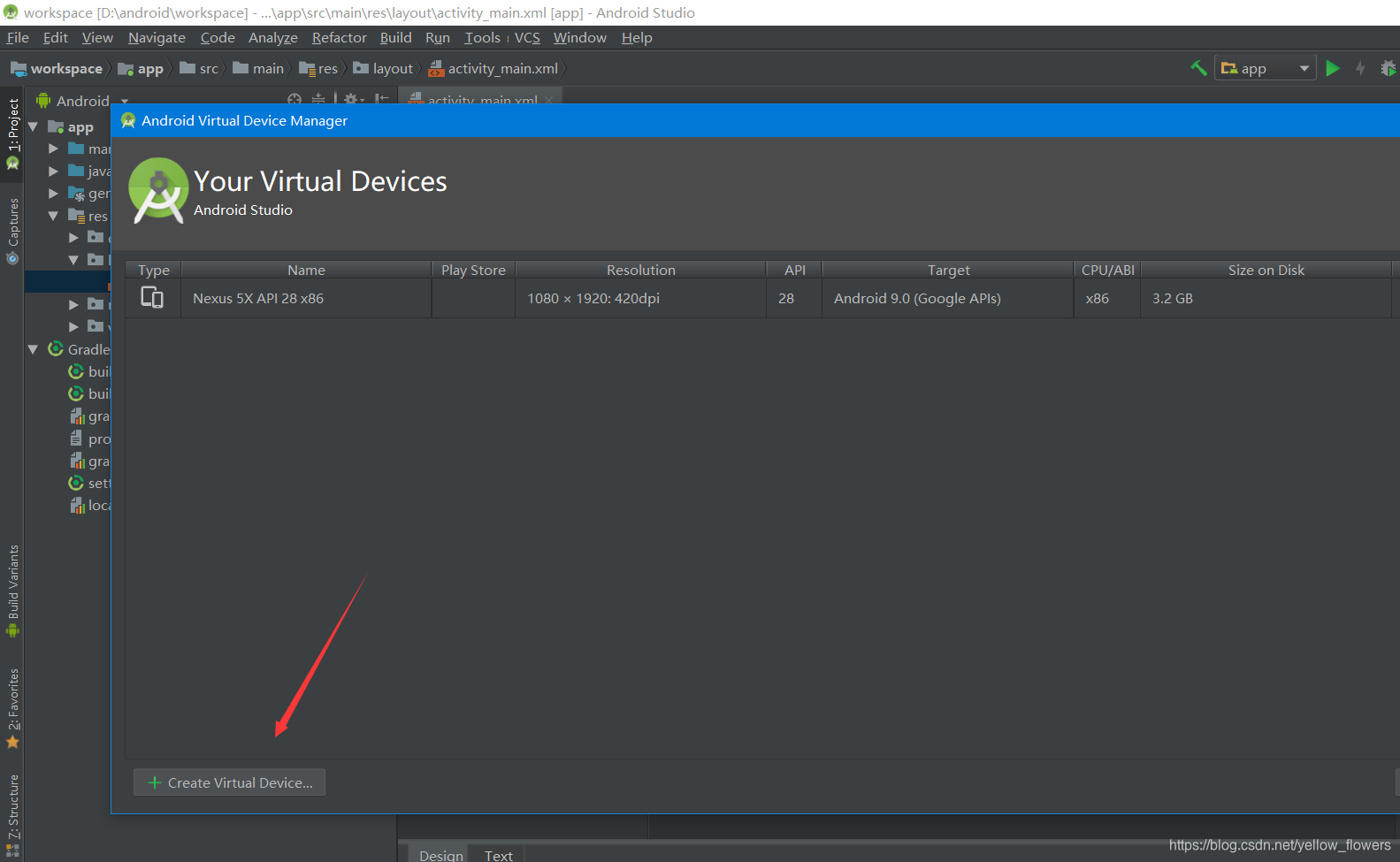Sort devices by Name column header
The width and height of the screenshot is (1400, 862).
point(306,270)
